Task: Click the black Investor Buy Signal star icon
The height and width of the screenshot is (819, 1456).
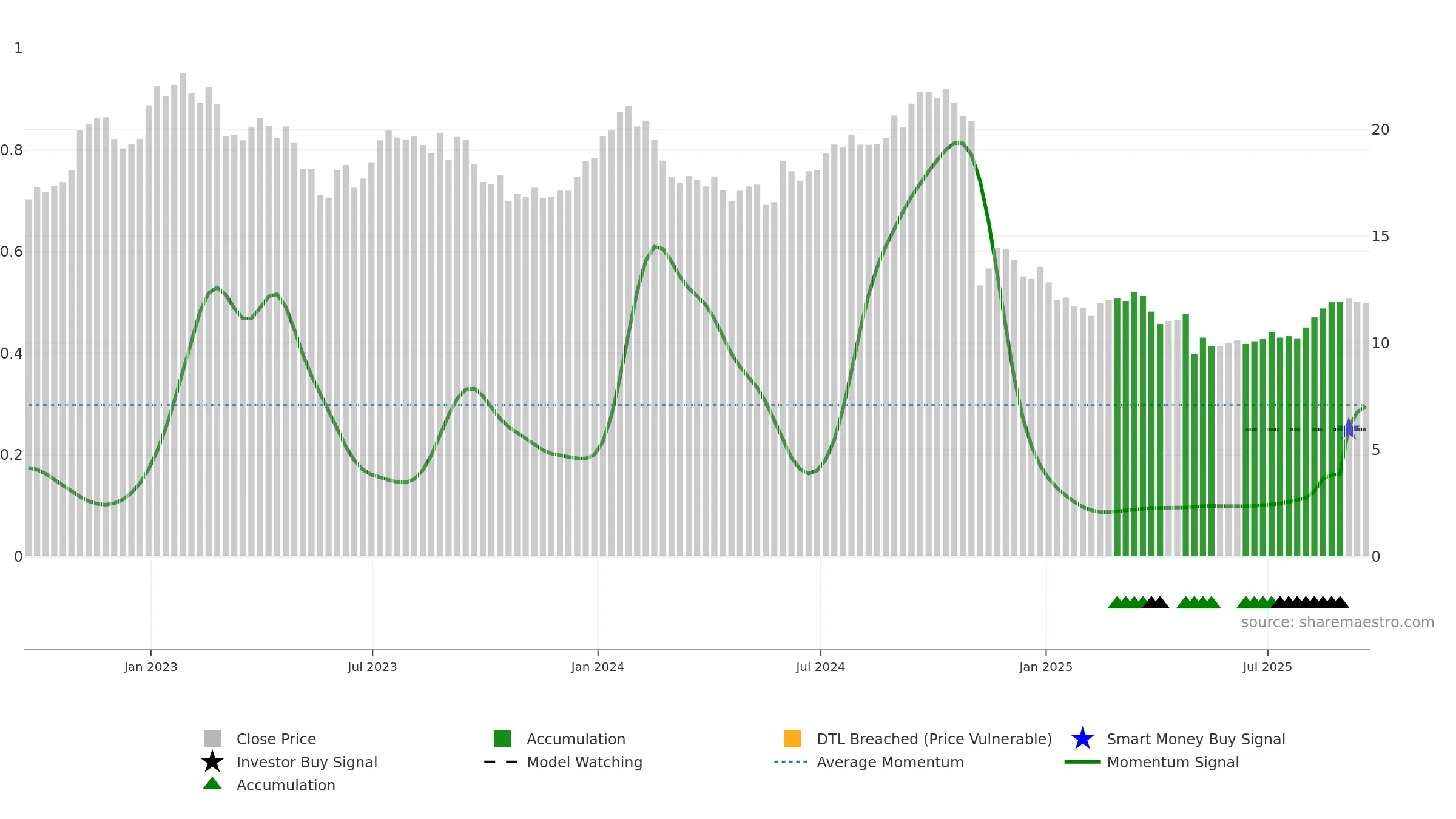Action: (212, 761)
